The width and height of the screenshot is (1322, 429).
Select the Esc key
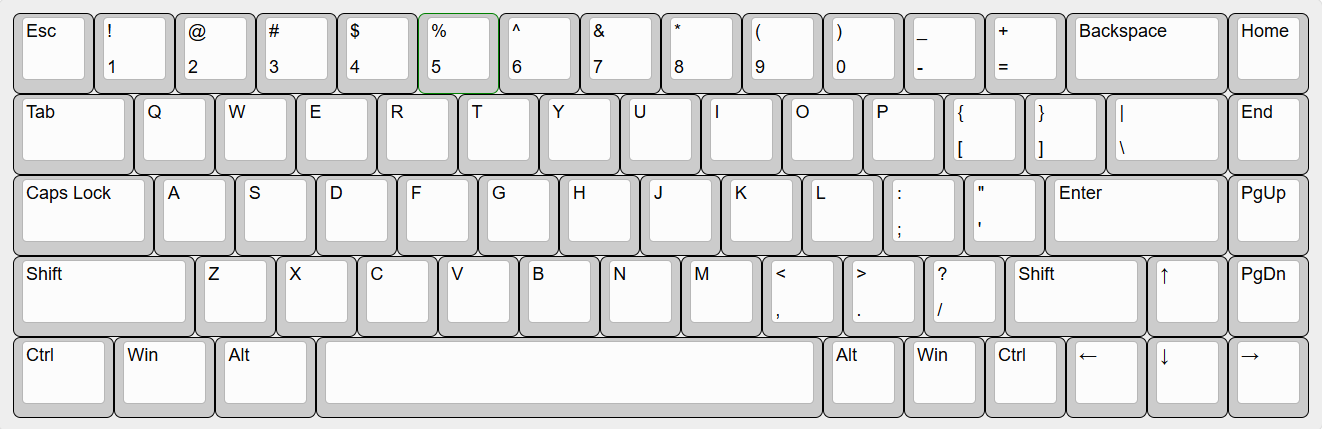coord(53,53)
